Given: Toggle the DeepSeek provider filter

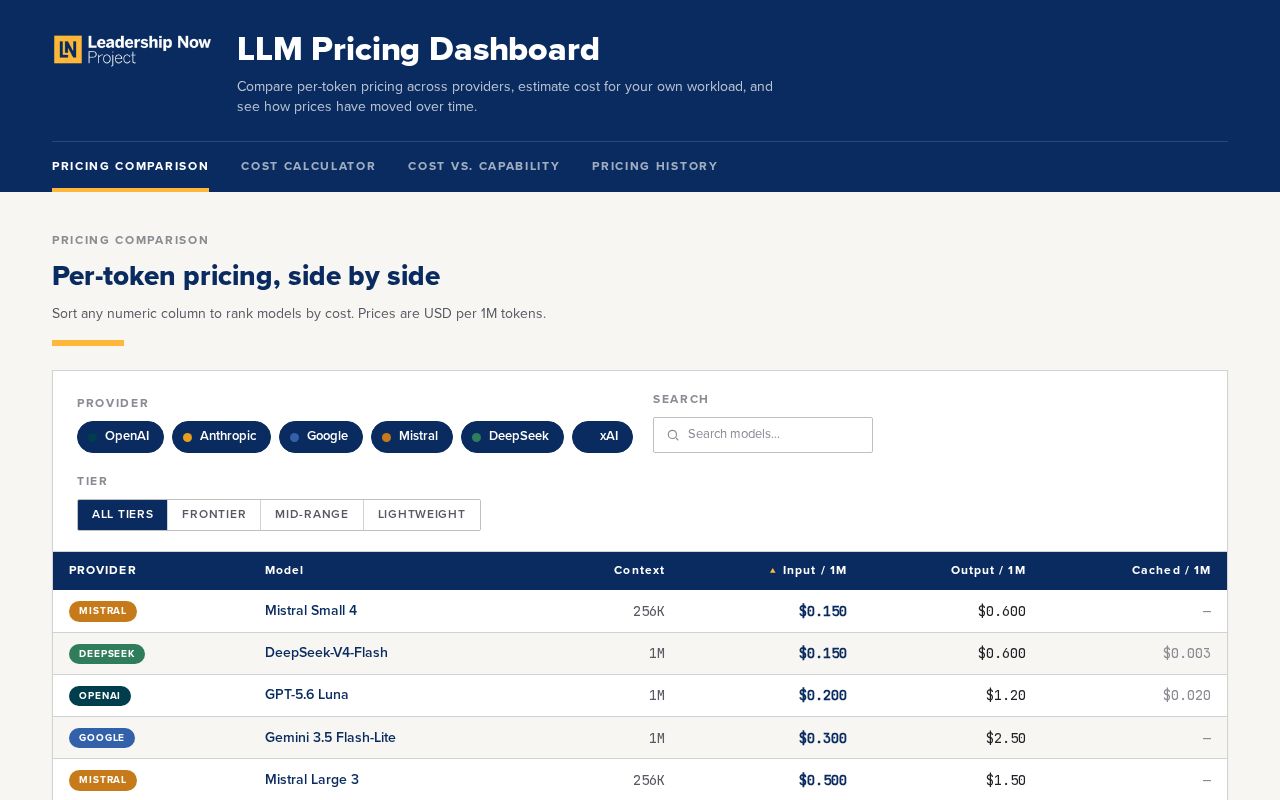Looking at the screenshot, I should point(512,437).
